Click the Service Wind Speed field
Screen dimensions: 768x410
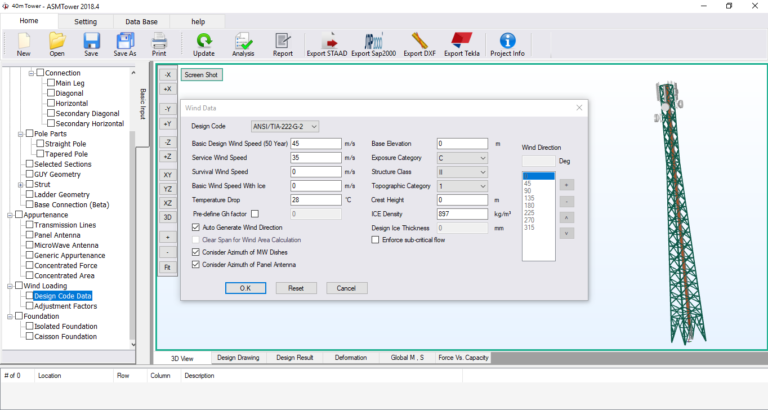pos(316,158)
